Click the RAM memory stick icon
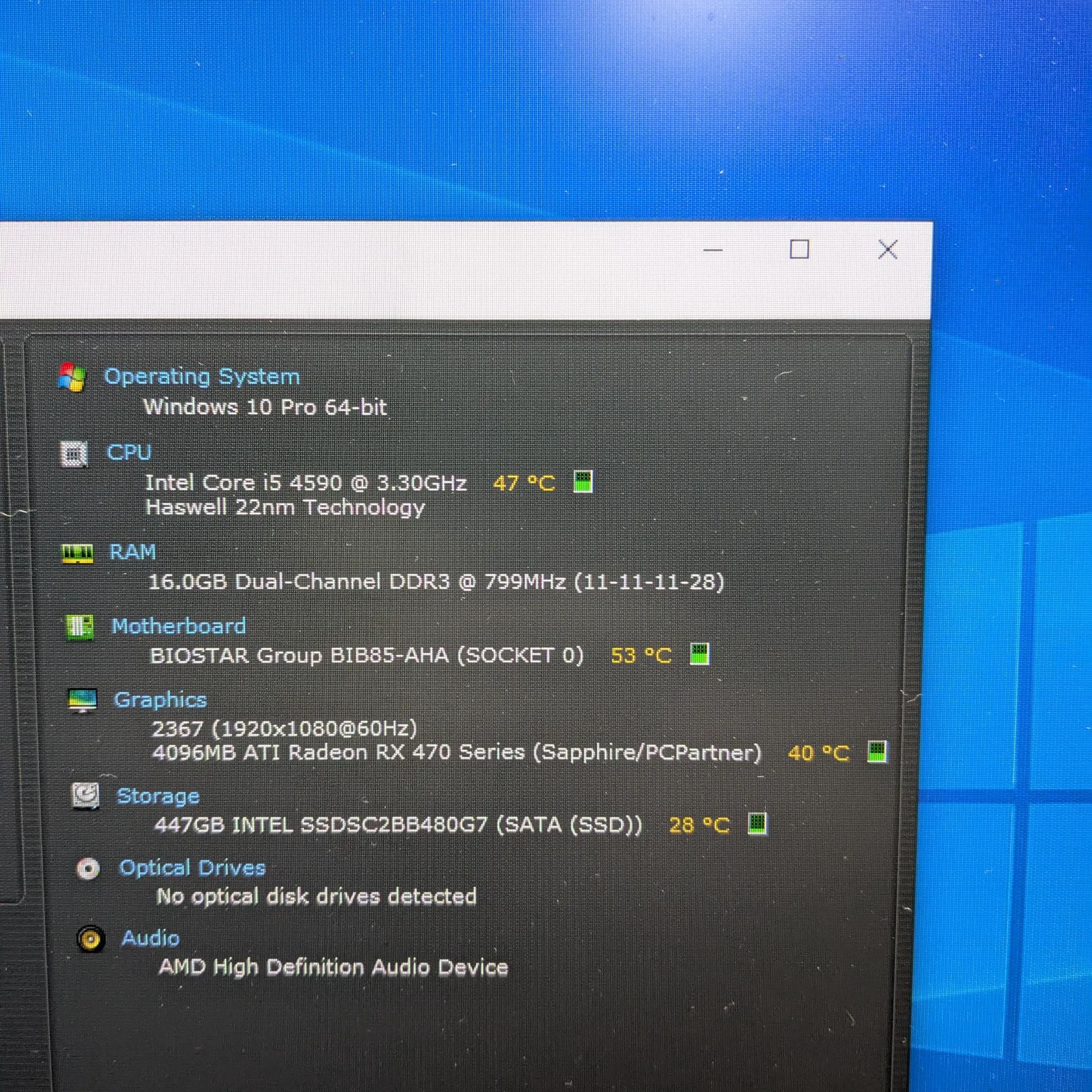 click(77, 553)
